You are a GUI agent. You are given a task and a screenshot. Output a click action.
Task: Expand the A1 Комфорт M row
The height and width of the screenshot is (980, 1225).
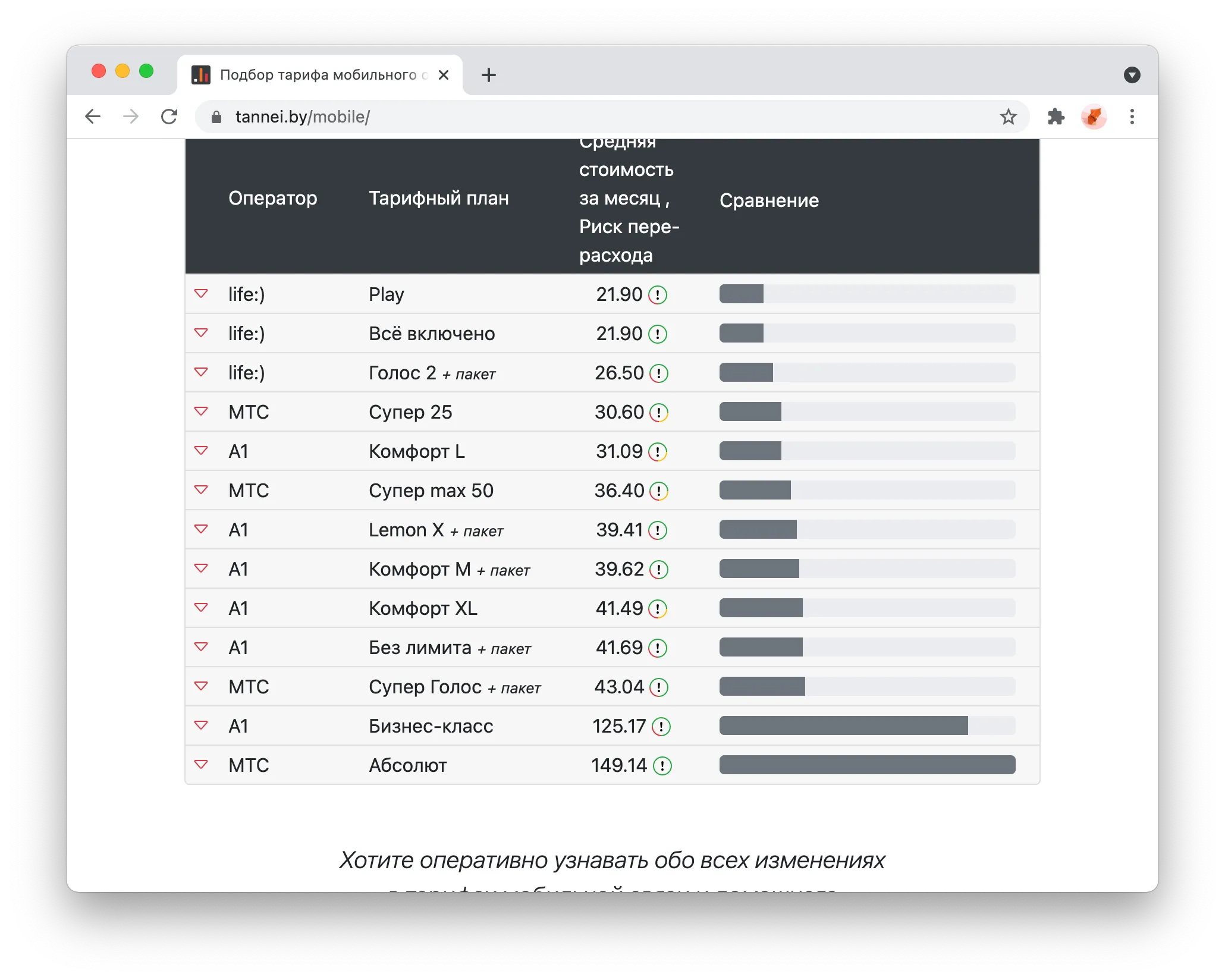pyautogui.click(x=201, y=568)
